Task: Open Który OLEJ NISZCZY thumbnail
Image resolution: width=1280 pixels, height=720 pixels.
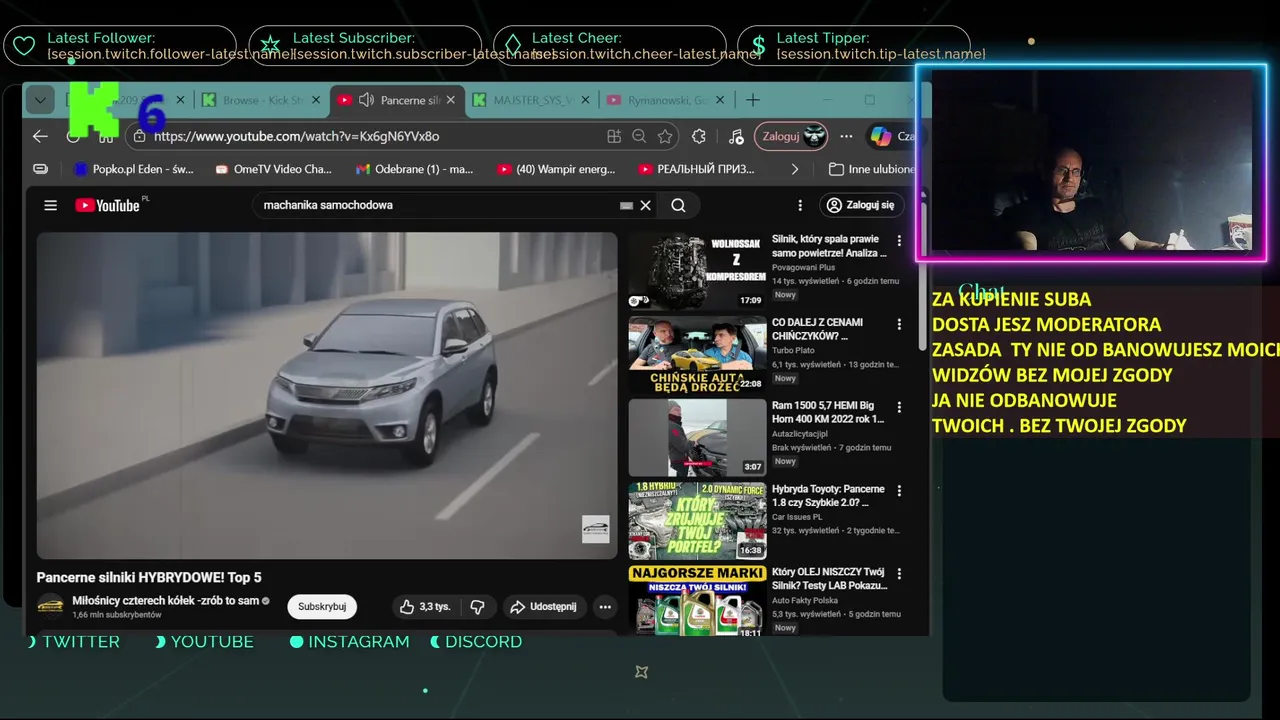Action: point(697,600)
